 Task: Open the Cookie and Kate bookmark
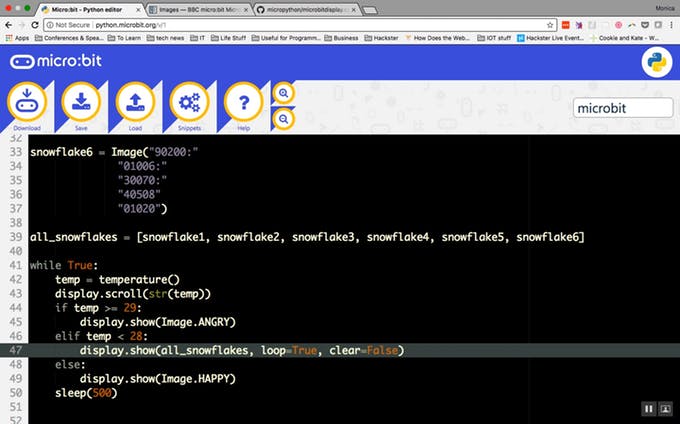624,38
